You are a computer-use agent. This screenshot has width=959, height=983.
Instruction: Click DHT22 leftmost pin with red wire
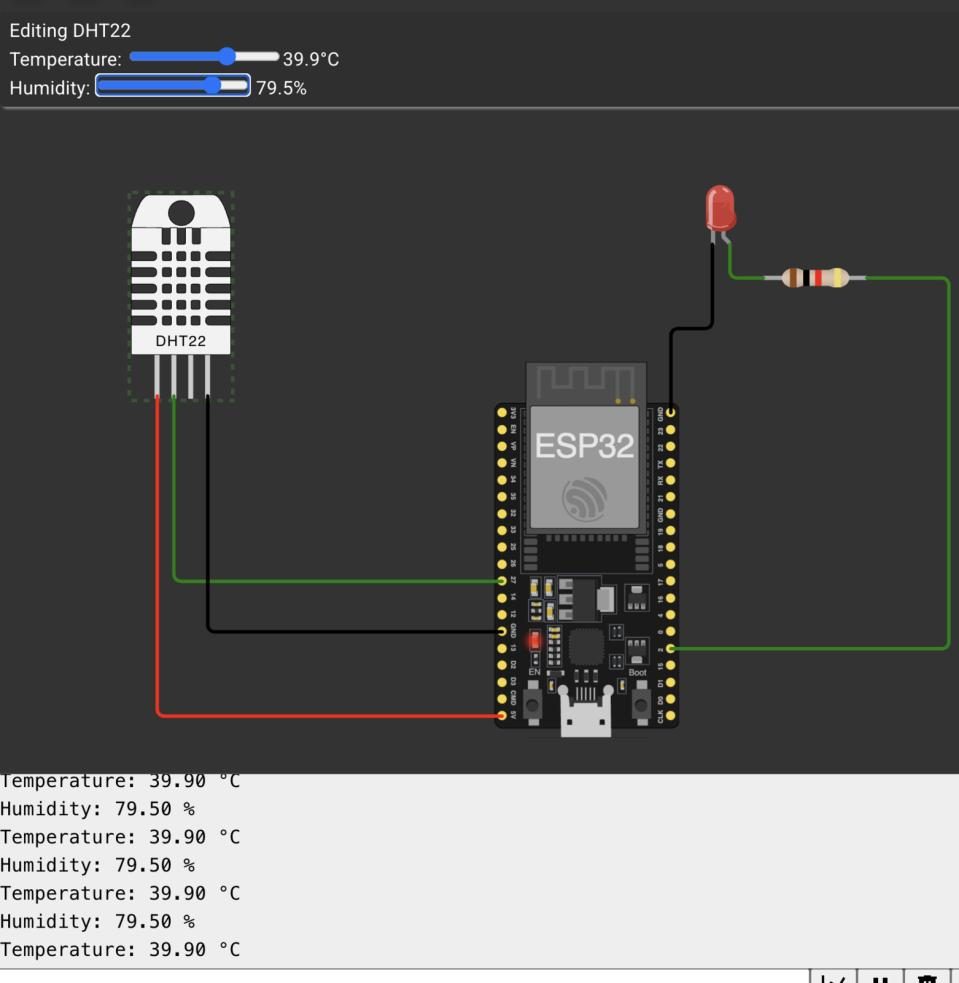tap(157, 376)
